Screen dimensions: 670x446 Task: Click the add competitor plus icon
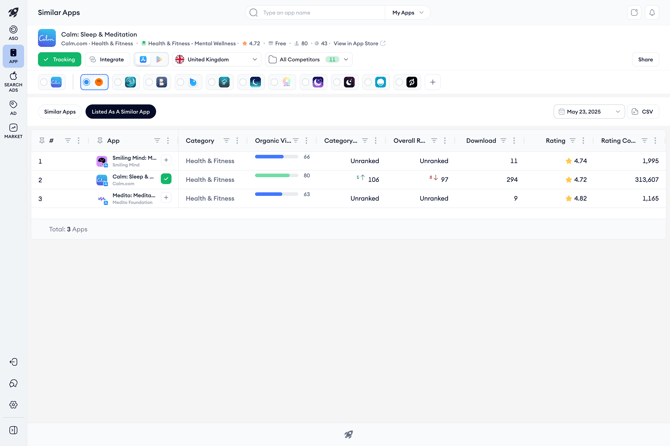pyautogui.click(x=433, y=82)
